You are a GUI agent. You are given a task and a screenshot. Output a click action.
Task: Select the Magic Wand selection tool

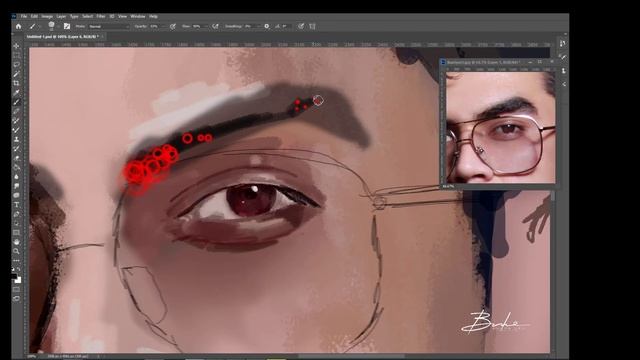click(16, 74)
